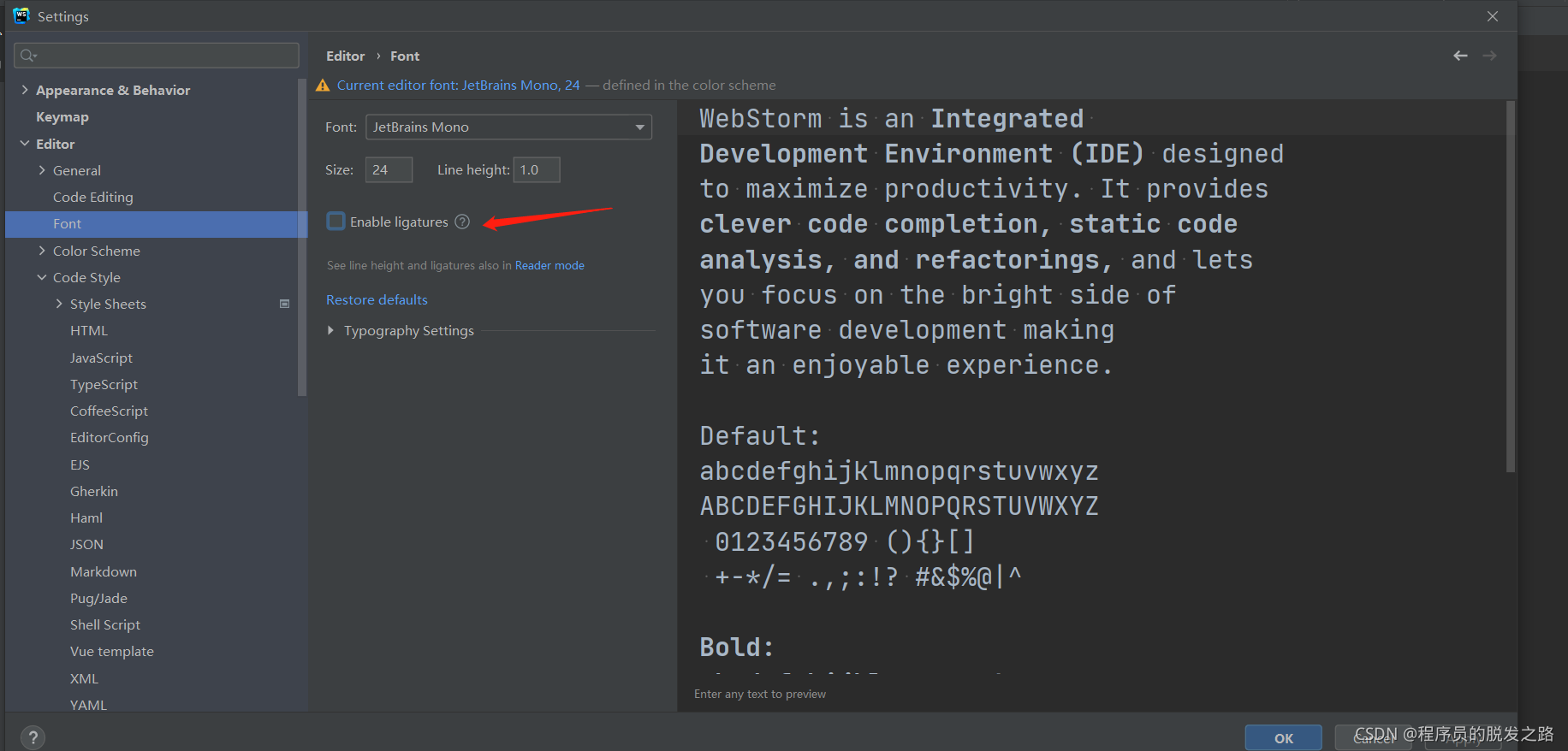Image resolution: width=1568 pixels, height=751 pixels.
Task: Click the settings tree scrollbar
Action: (x=301, y=238)
